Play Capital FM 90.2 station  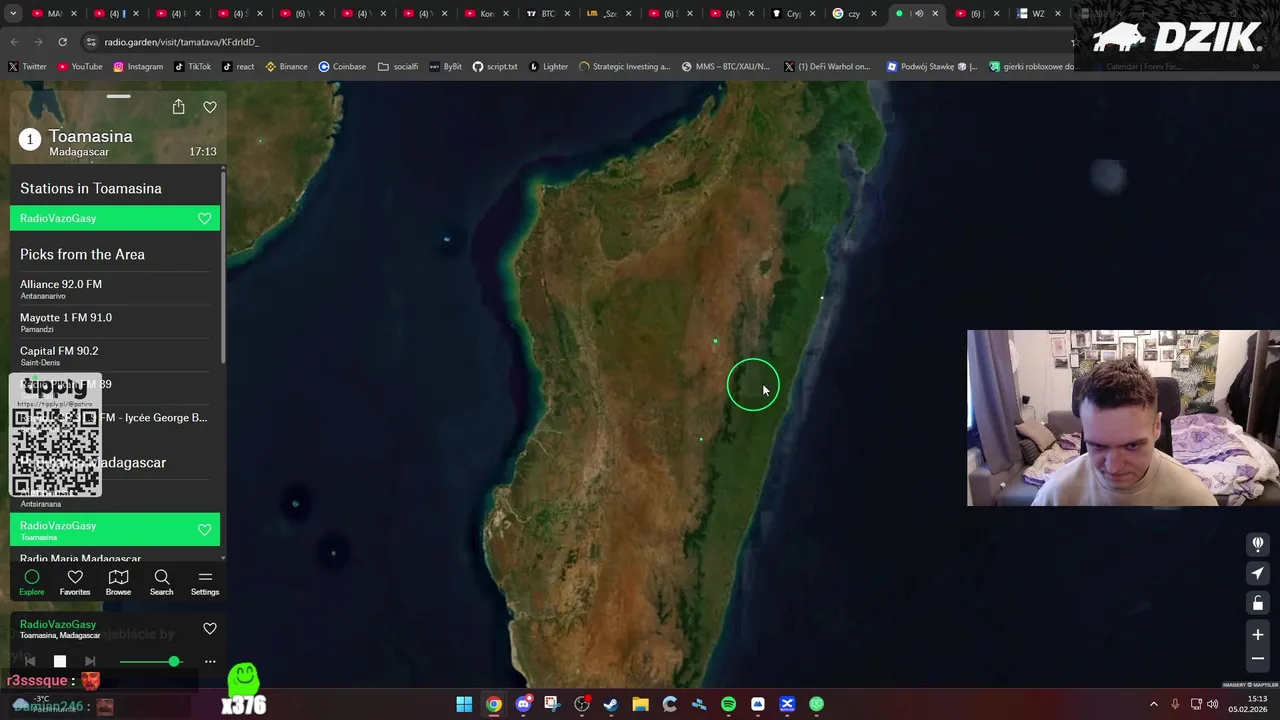pyautogui.click(x=115, y=356)
